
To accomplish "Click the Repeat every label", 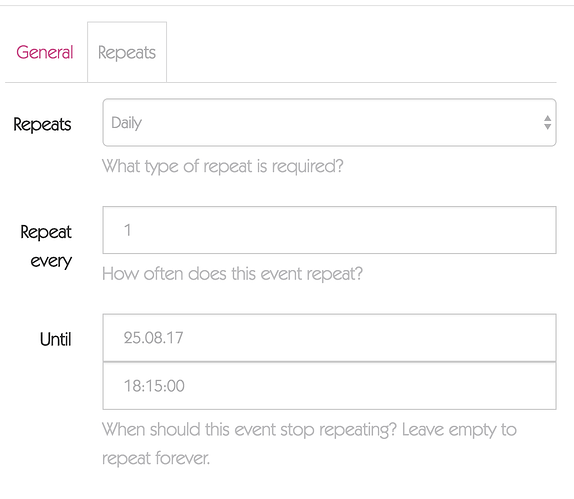I will point(46,246).
